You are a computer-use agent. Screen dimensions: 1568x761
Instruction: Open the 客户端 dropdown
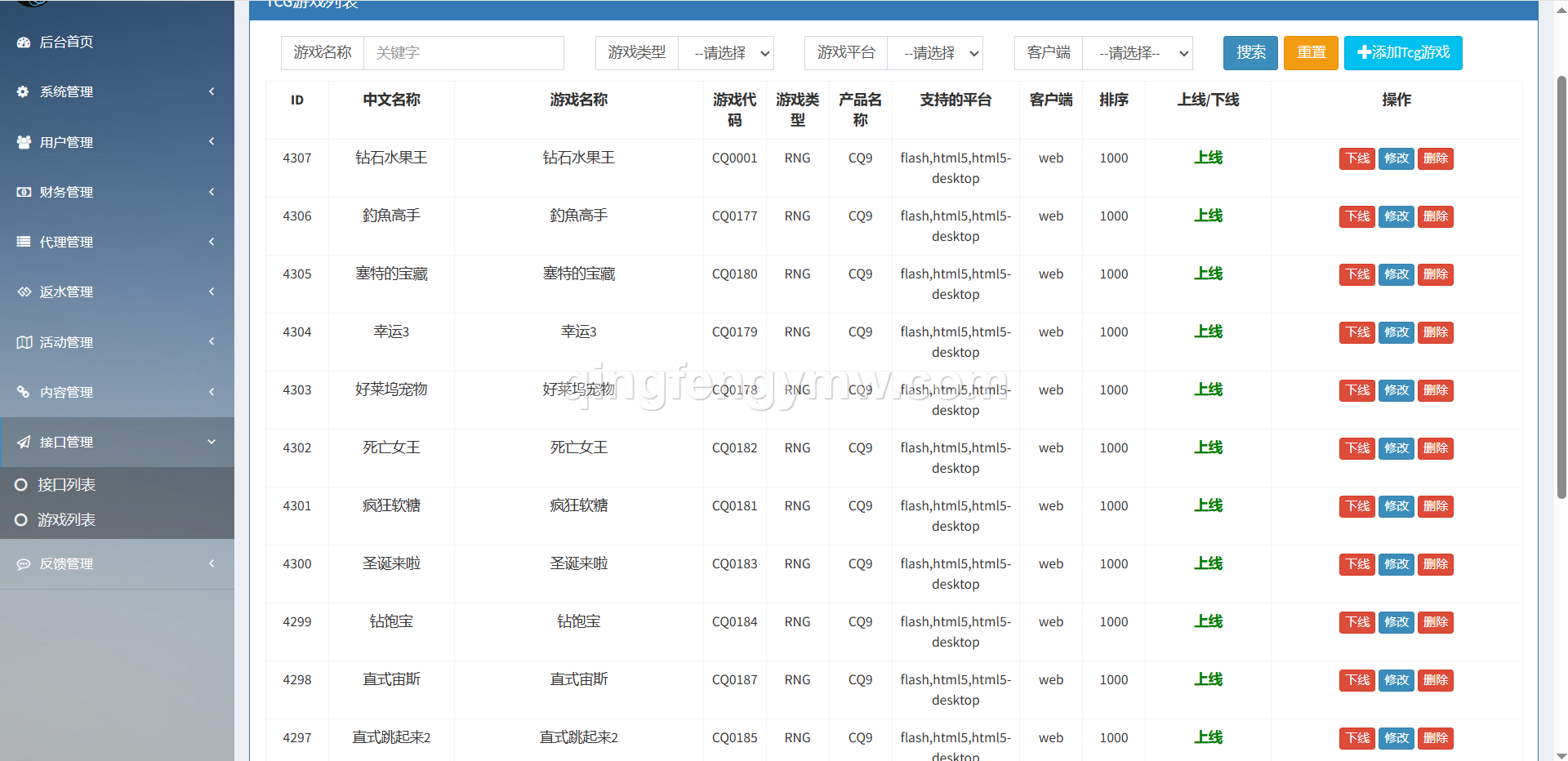pos(1138,53)
